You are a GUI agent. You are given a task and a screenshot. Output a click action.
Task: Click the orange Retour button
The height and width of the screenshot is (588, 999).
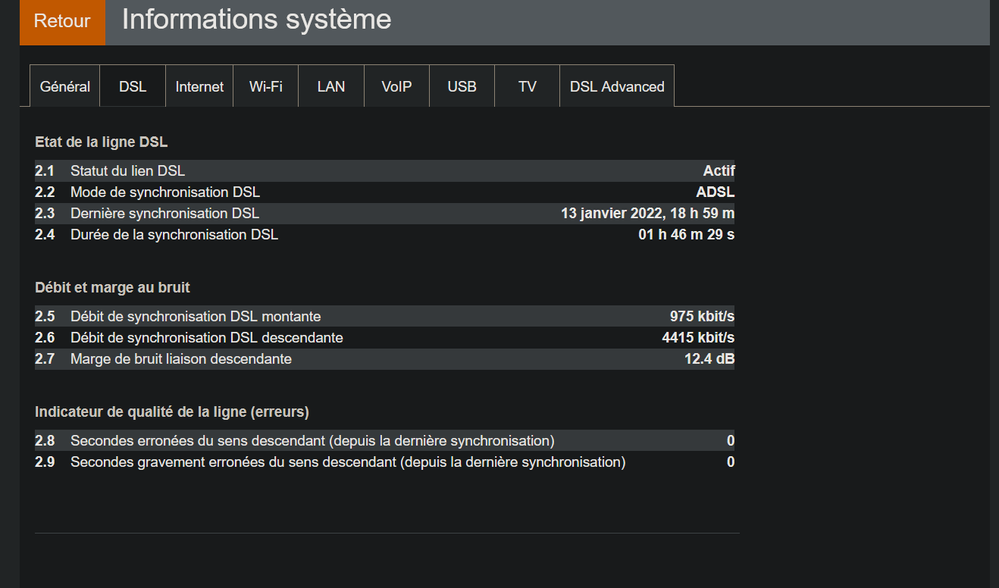pyautogui.click(x=62, y=21)
